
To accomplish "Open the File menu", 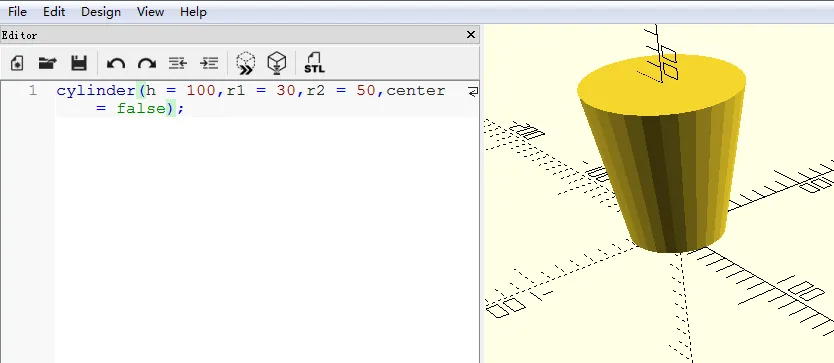I will pos(18,12).
